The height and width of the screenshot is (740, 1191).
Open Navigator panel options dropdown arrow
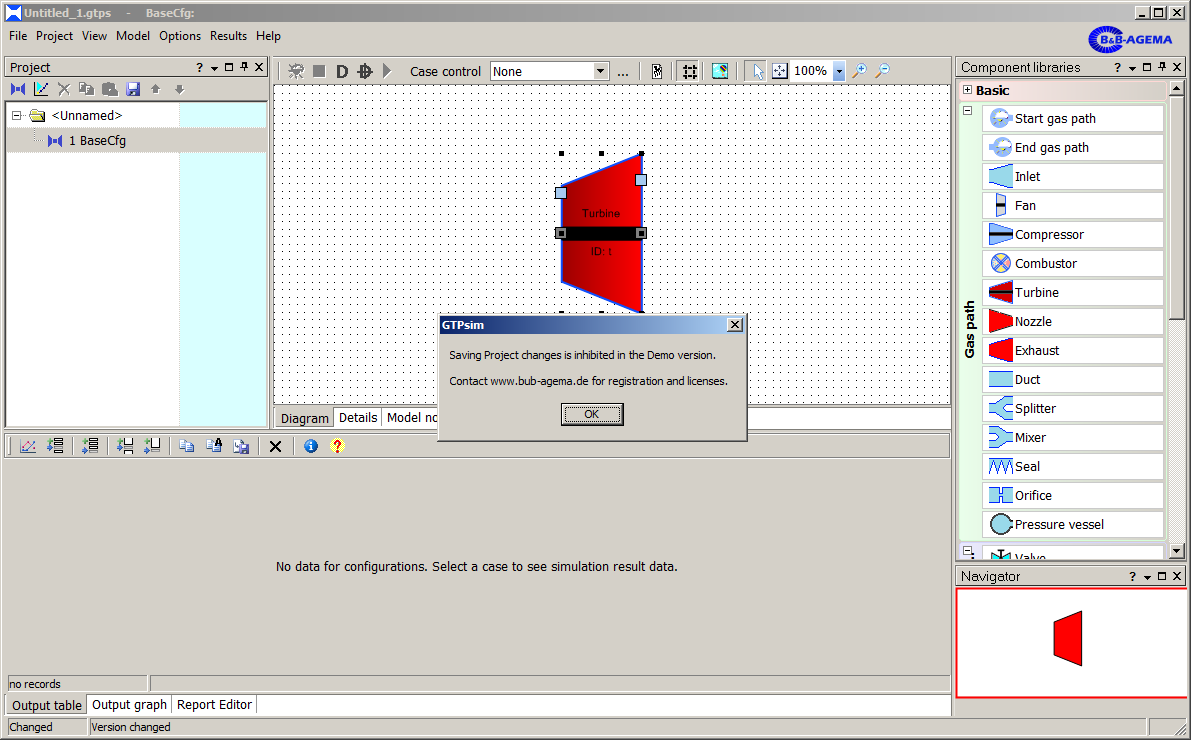[1147, 577]
